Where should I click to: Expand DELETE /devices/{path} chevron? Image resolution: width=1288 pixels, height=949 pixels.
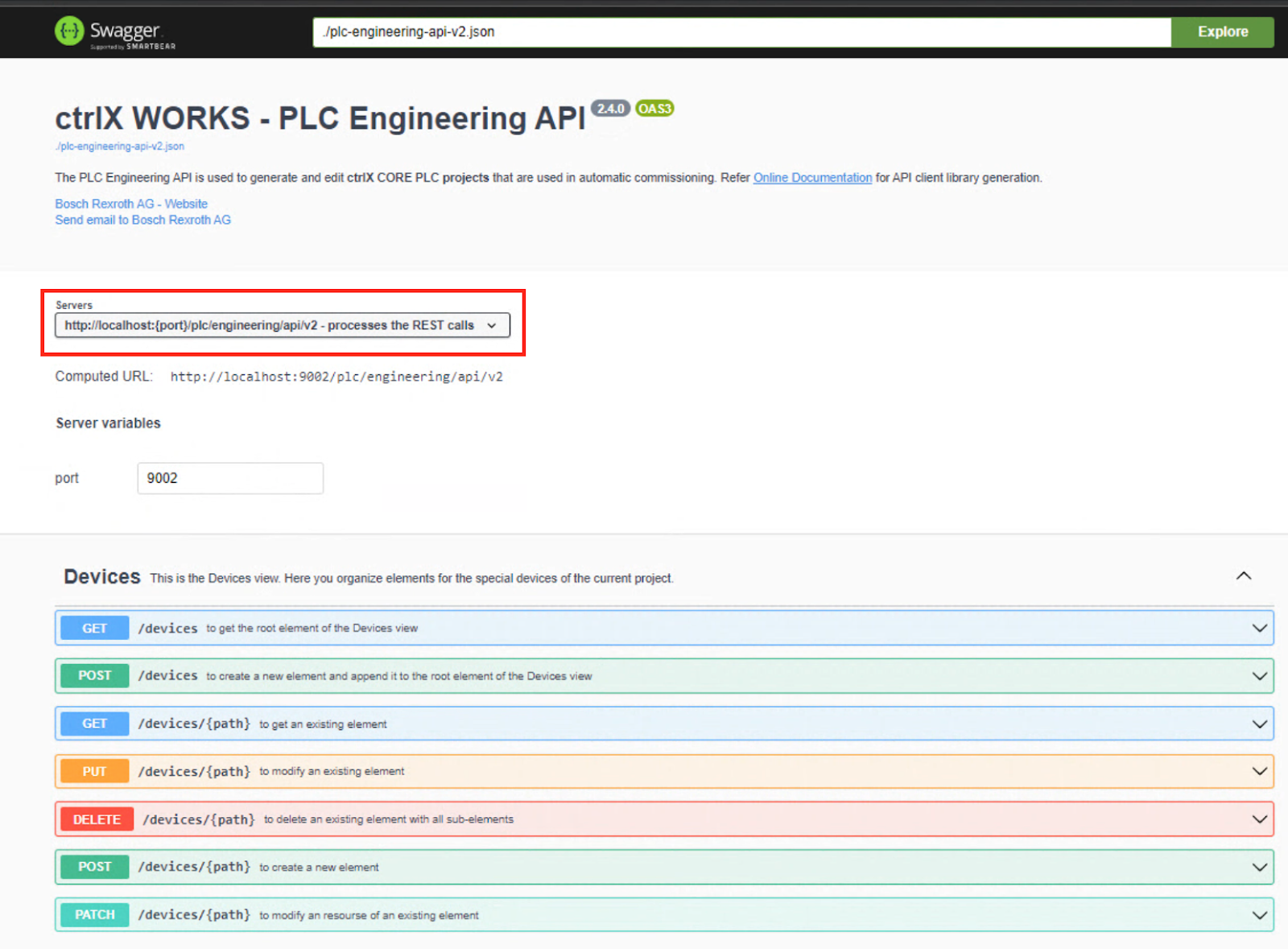pyautogui.click(x=1260, y=819)
